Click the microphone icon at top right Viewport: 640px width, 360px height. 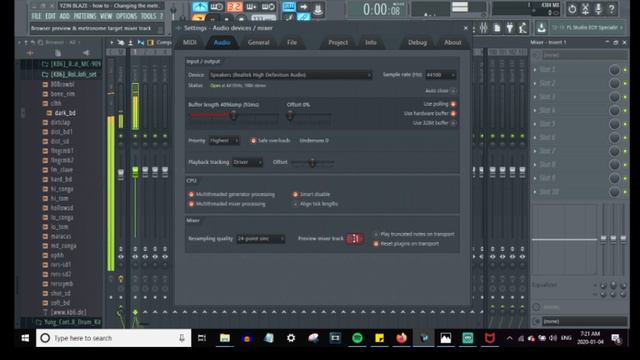click(598, 9)
